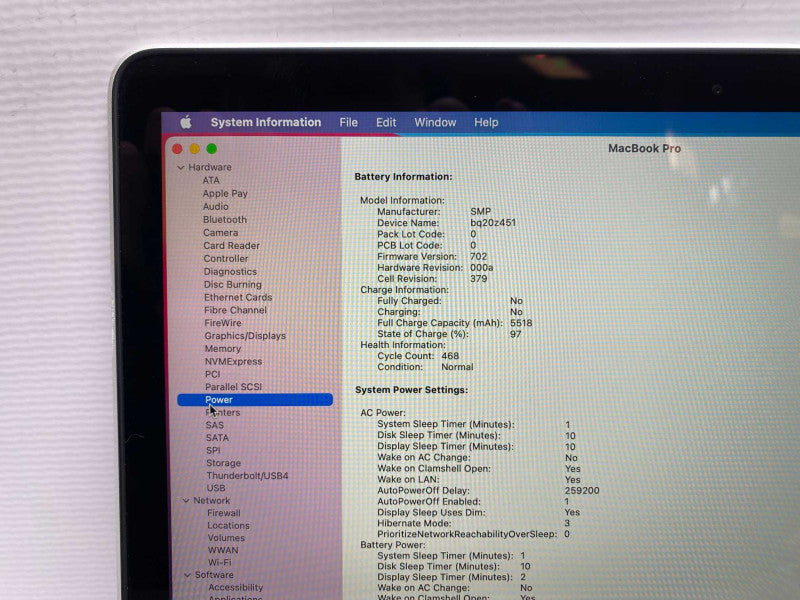Click AutoPowerOff Delay value 259200
Screen dimensions: 800x600
(x=582, y=491)
